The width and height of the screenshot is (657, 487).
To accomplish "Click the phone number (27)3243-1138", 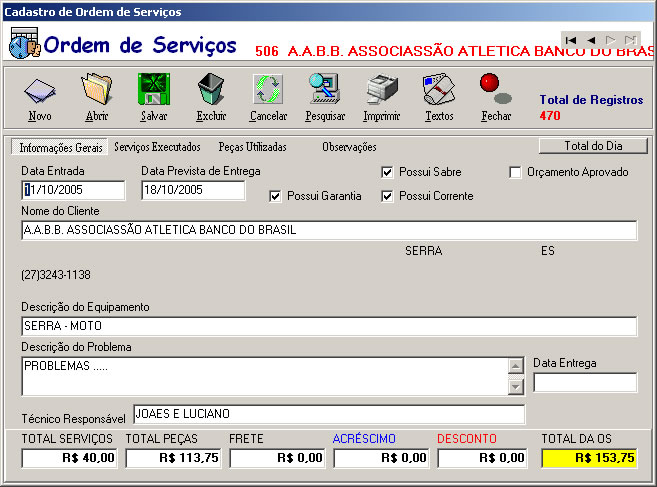I will [56, 275].
